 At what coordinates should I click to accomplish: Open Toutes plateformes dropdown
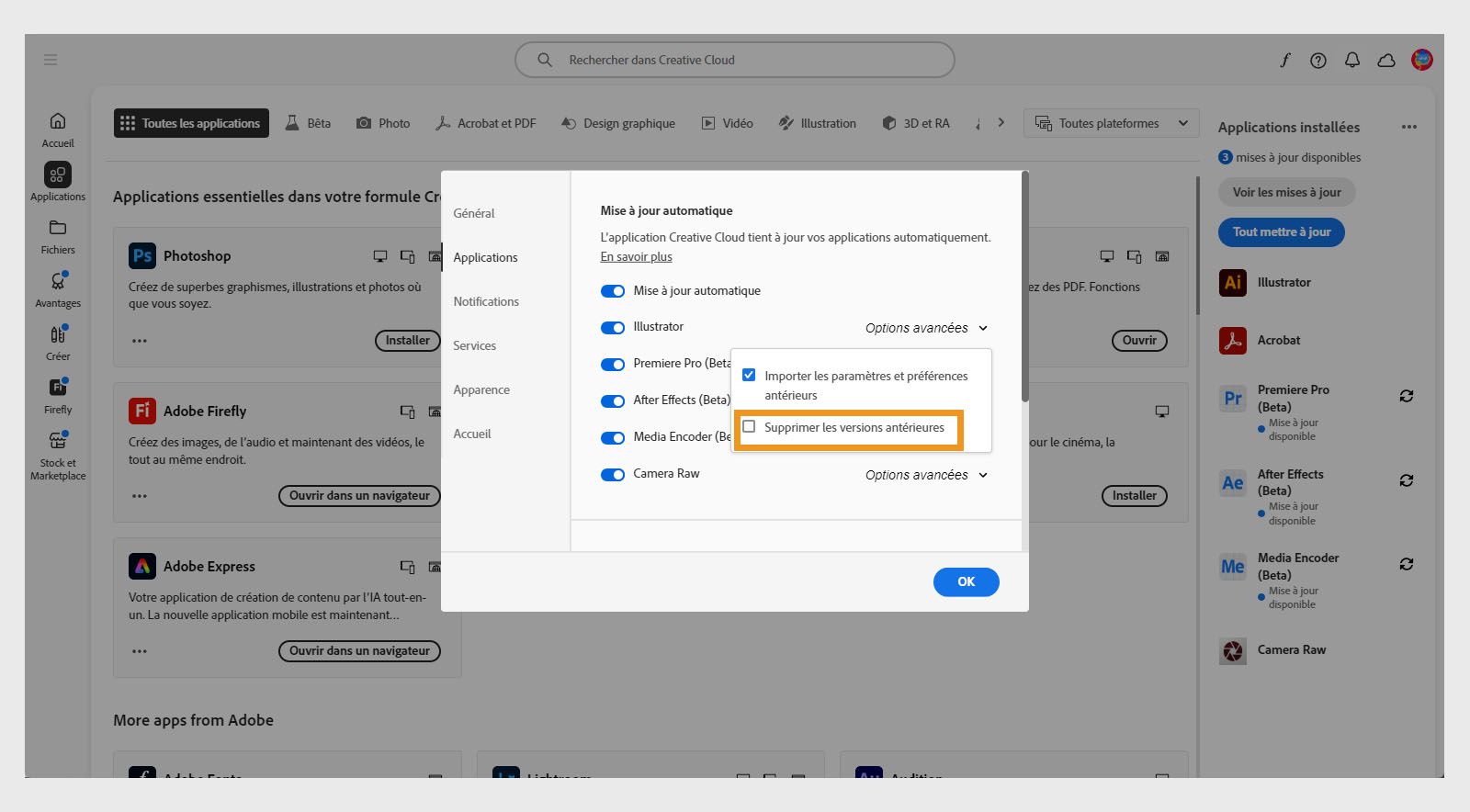[x=1112, y=123]
